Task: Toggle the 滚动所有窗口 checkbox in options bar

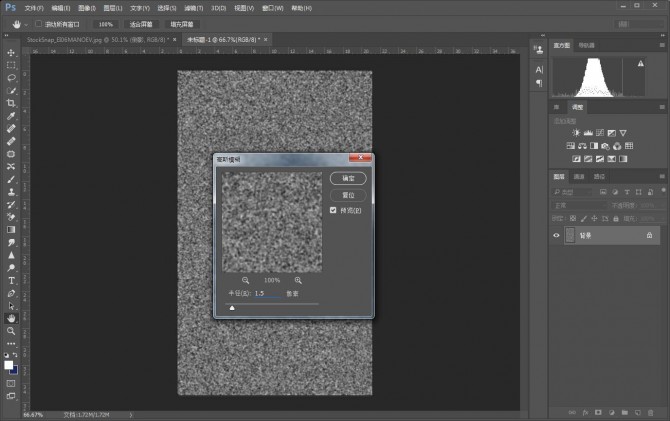Action: (39, 24)
